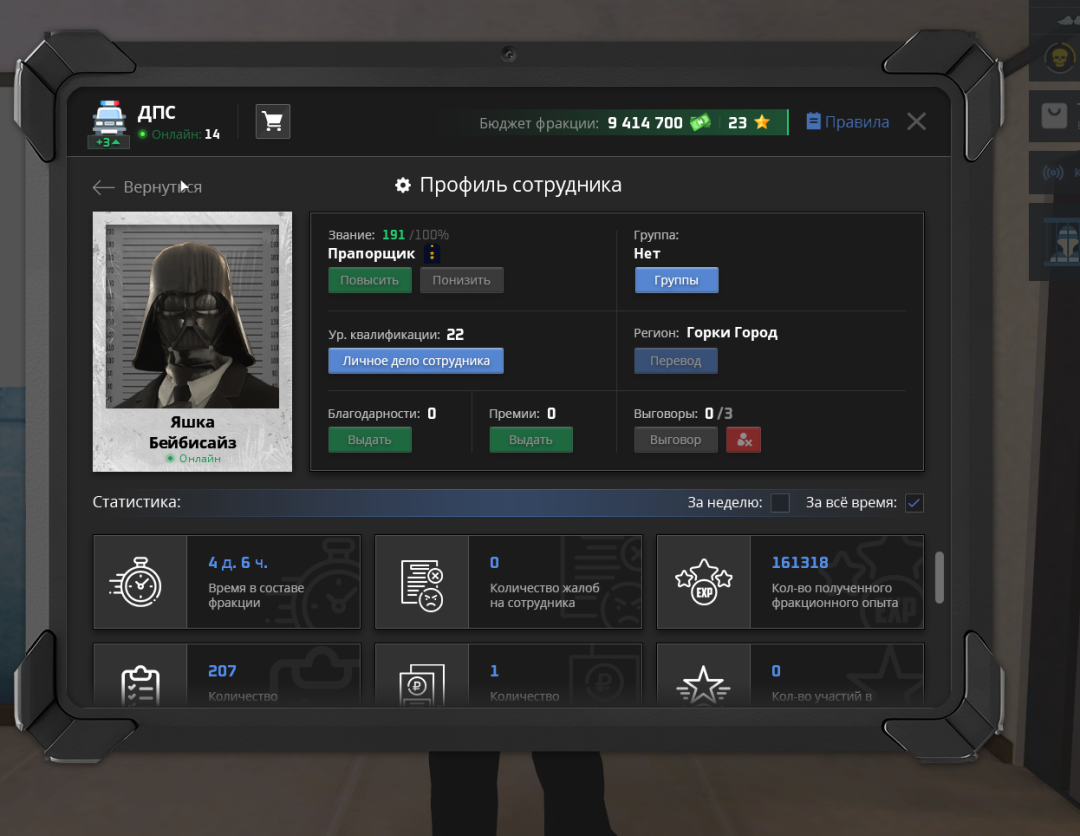This screenshot has width=1080, height=836.
Task: Open the Группы button
Action: click(676, 280)
